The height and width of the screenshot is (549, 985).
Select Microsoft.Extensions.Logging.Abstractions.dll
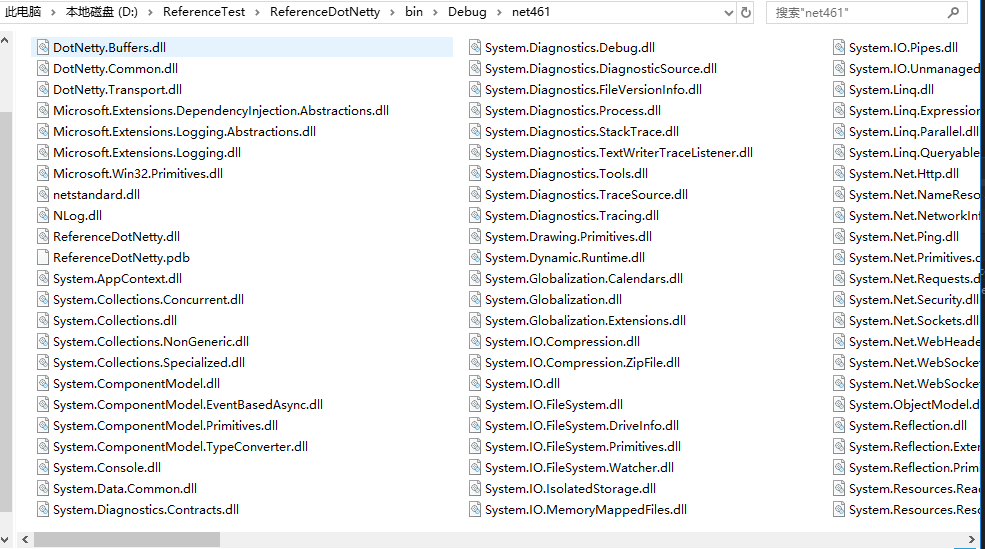(185, 132)
